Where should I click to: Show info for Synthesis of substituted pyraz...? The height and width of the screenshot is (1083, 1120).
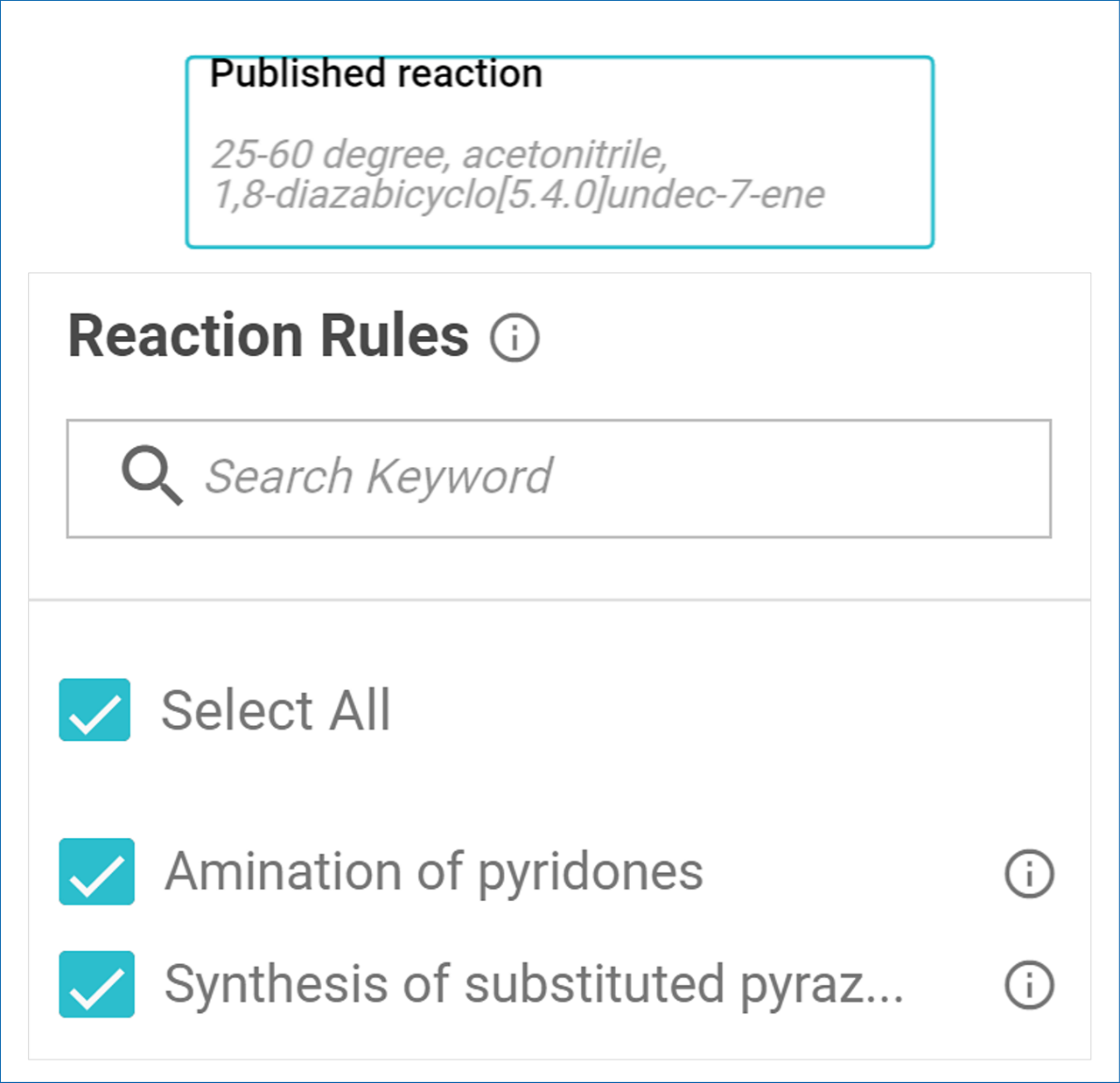(1029, 985)
